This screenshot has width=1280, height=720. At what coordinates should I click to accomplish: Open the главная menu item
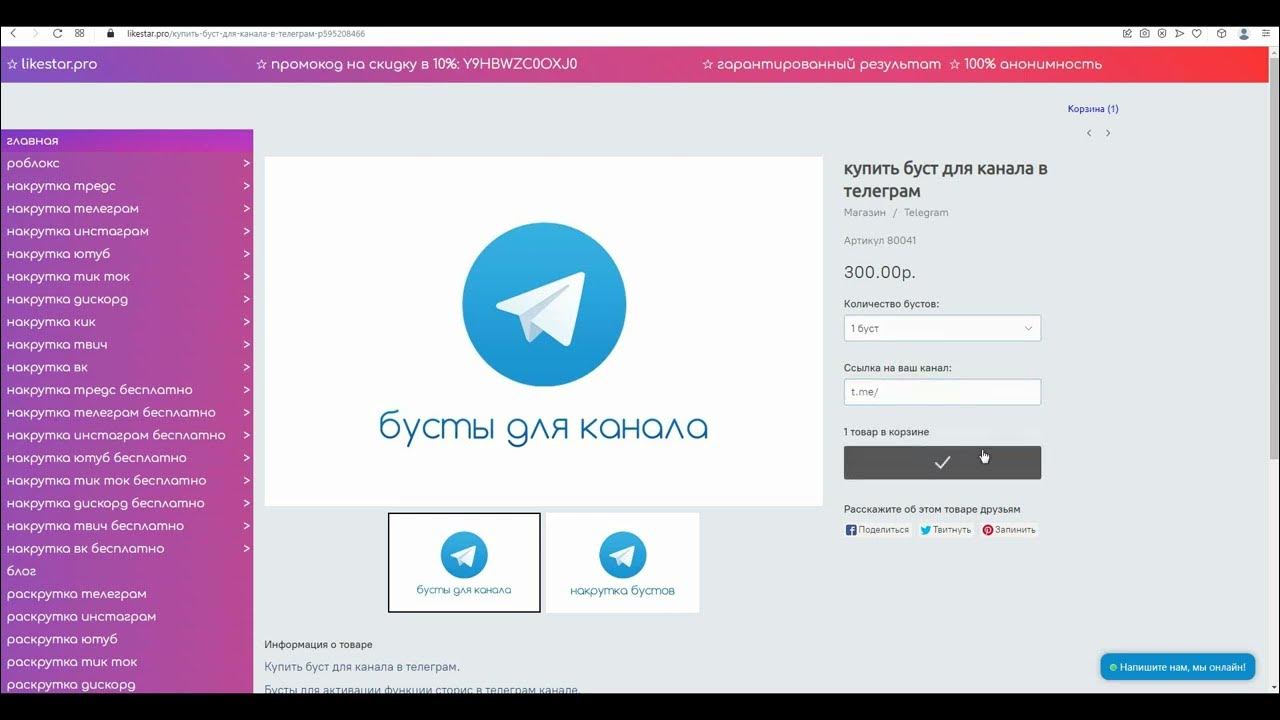click(126, 141)
